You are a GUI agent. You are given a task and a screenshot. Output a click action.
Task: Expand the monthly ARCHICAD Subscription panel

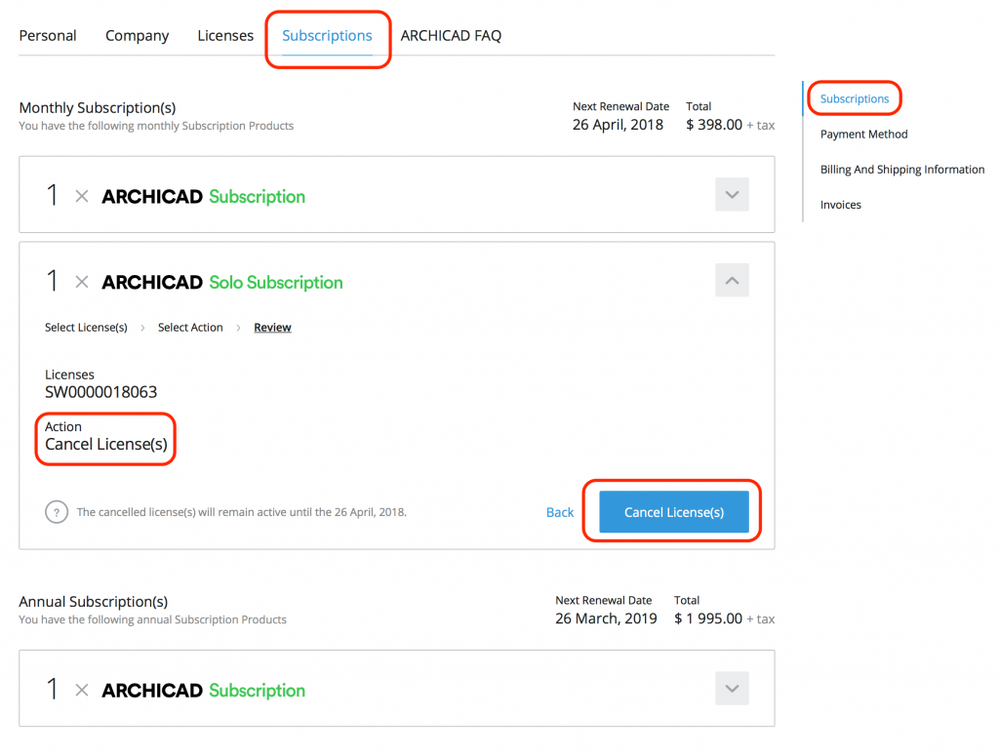[732, 195]
